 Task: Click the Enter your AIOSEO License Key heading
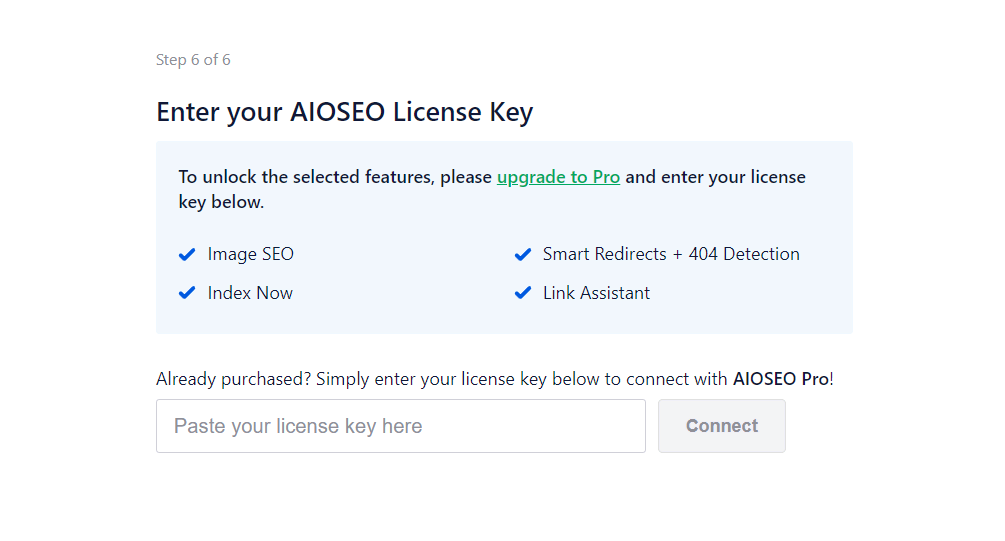(344, 112)
